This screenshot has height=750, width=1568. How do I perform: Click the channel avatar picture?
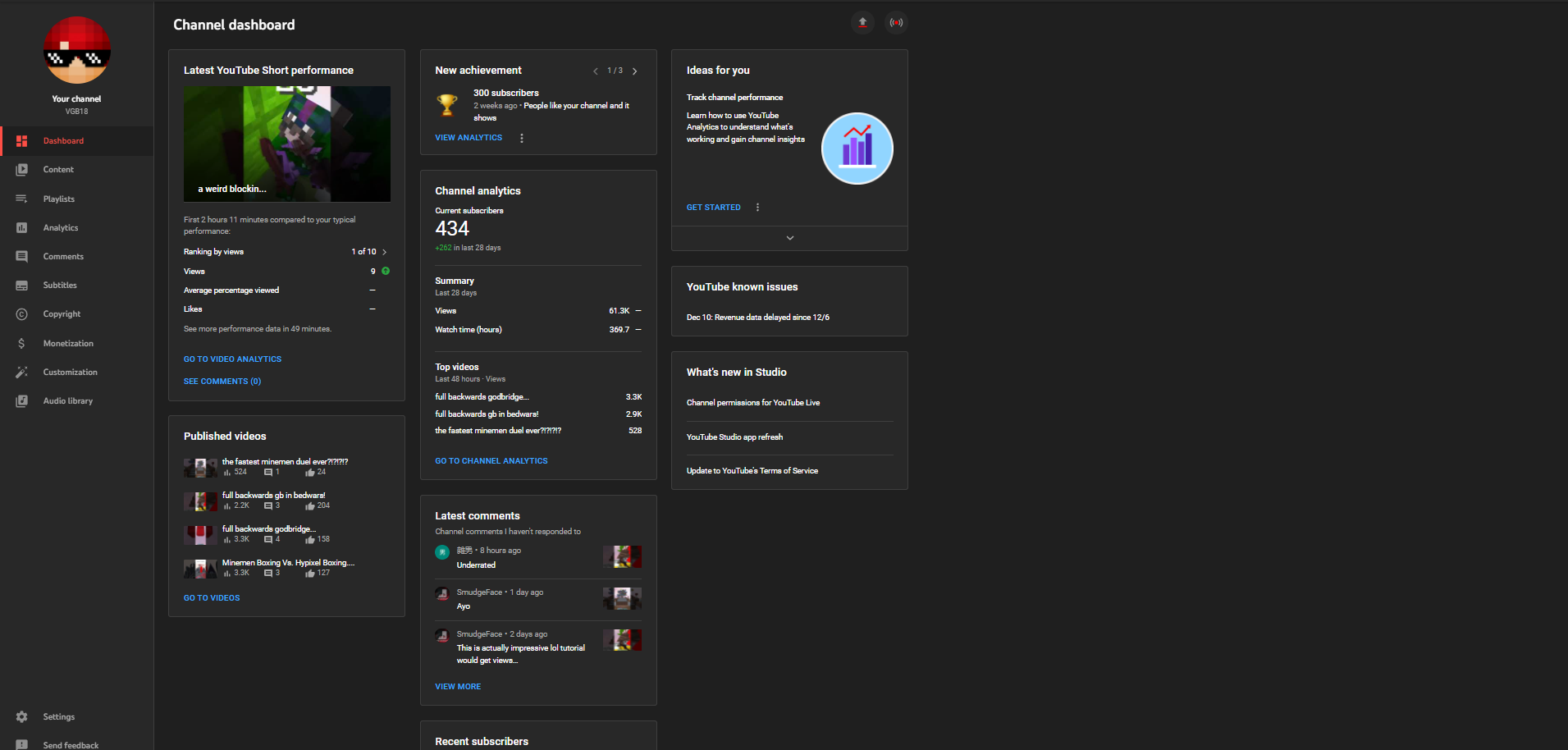(77, 50)
